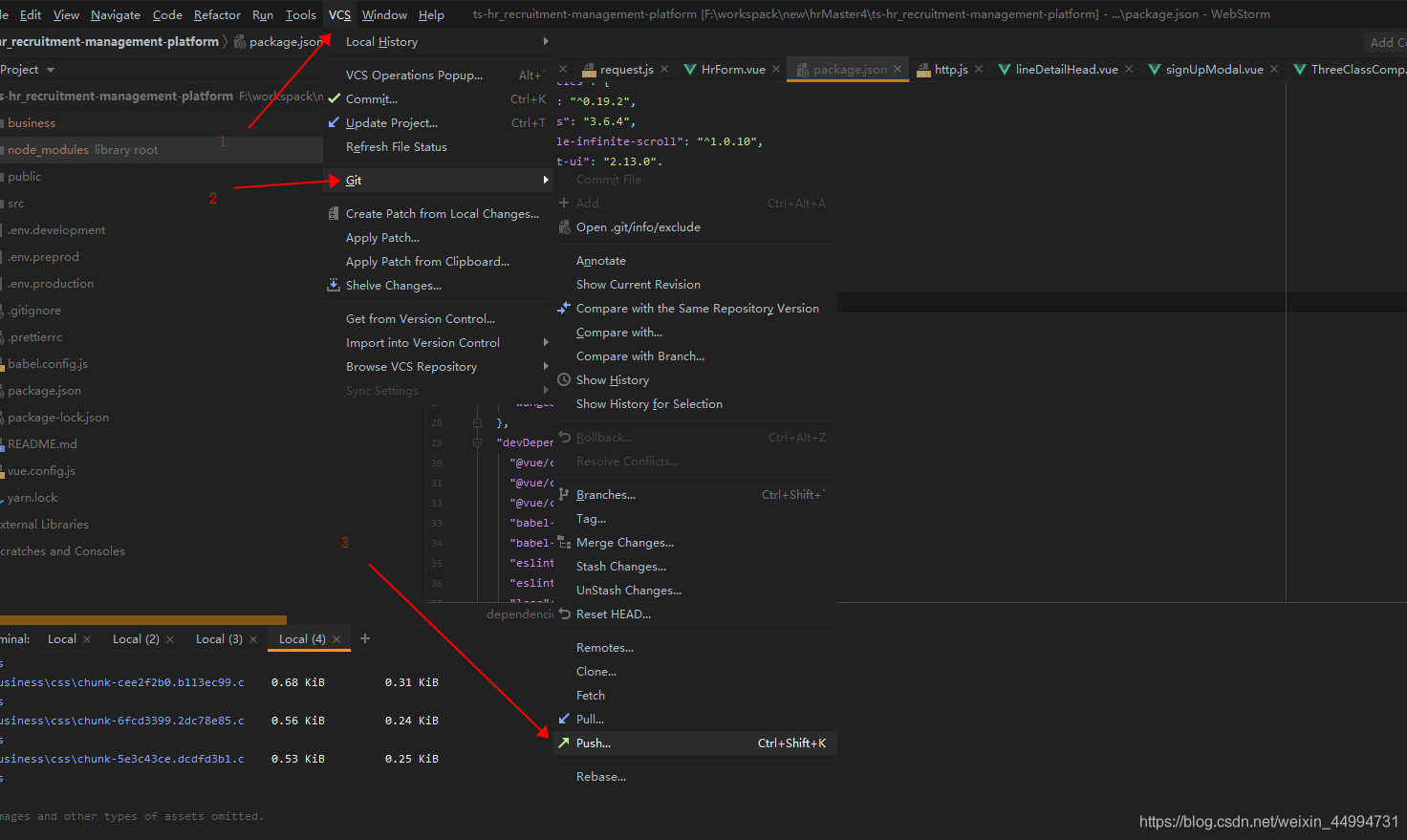Click the Push arrow icon in Git submenu
This screenshot has width=1407, height=840.
(x=564, y=743)
